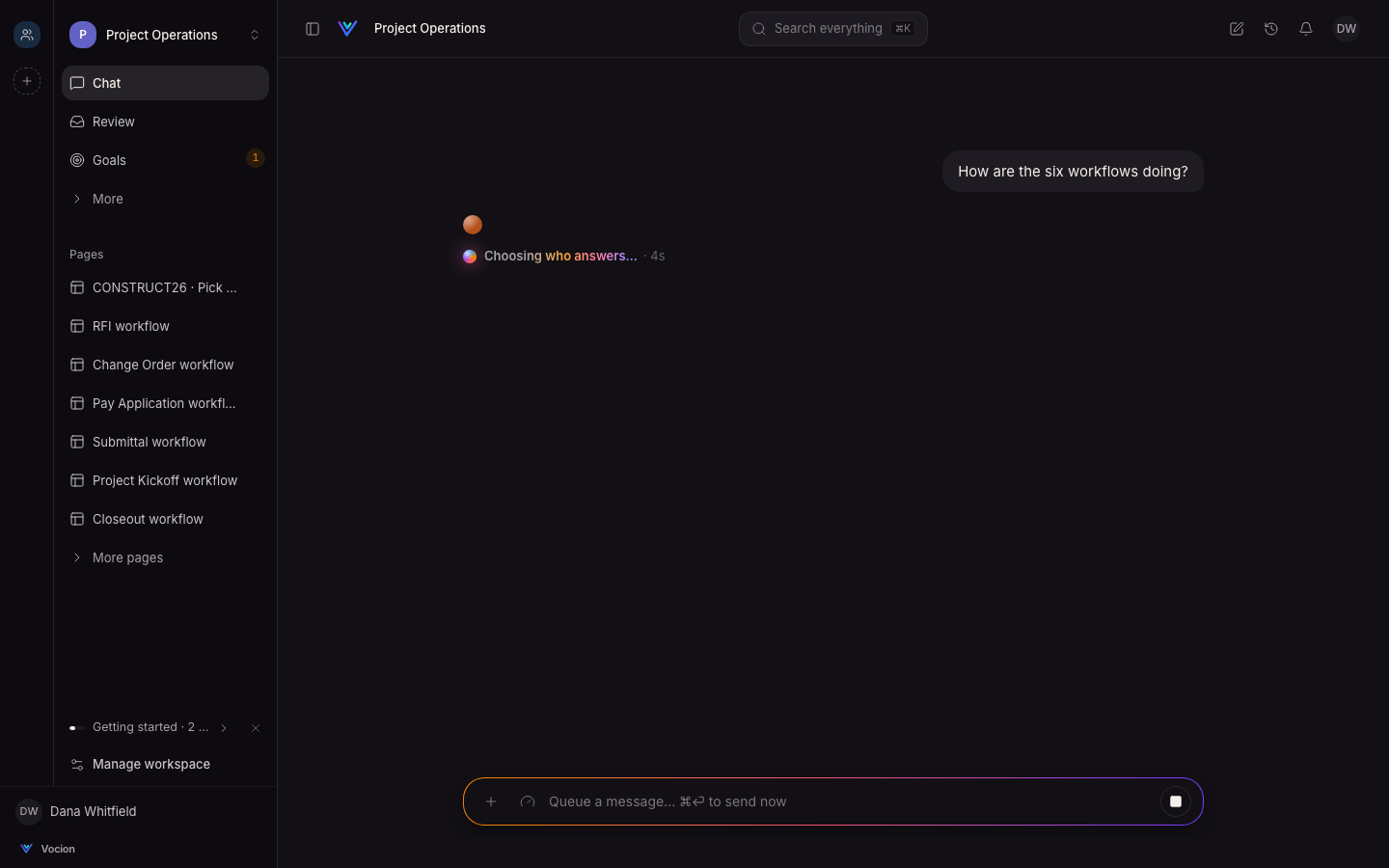
Task: Click the plus attachment icon in message box
Action: (x=491, y=801)
